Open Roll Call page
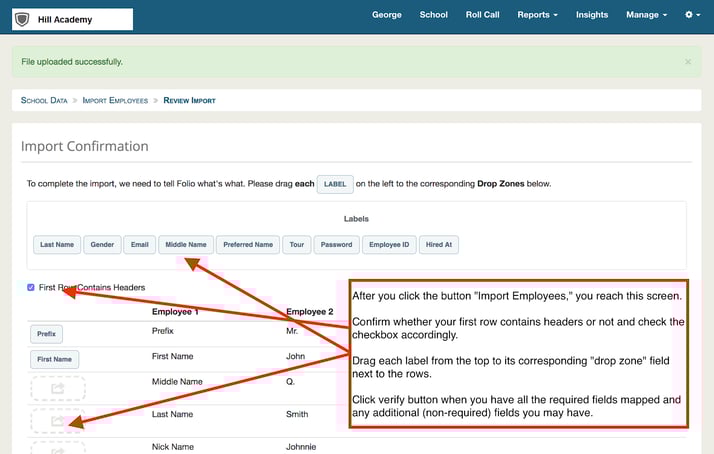714x454 pixels. click(482, 15)
